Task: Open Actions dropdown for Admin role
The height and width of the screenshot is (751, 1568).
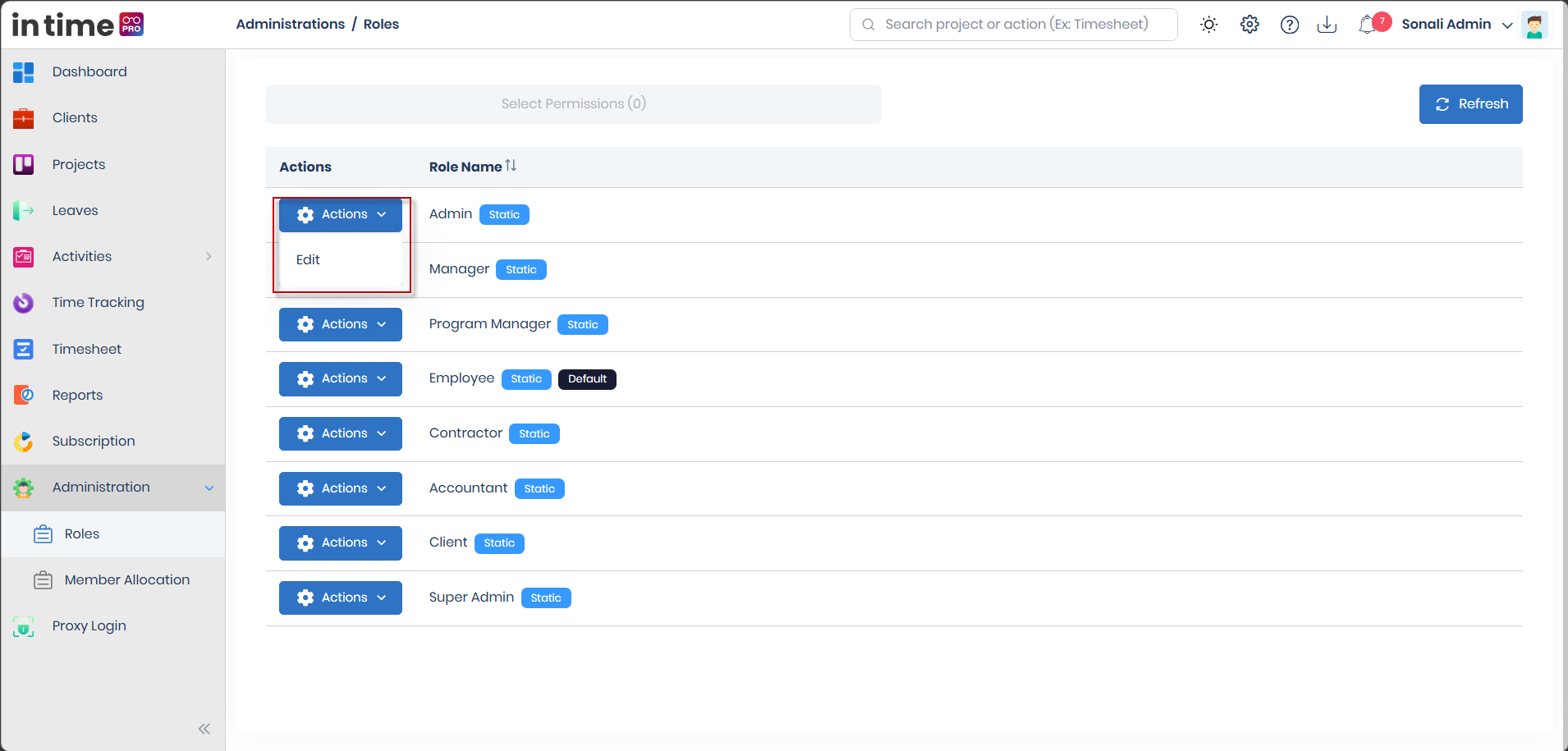Action: click(x=341, y=215)
